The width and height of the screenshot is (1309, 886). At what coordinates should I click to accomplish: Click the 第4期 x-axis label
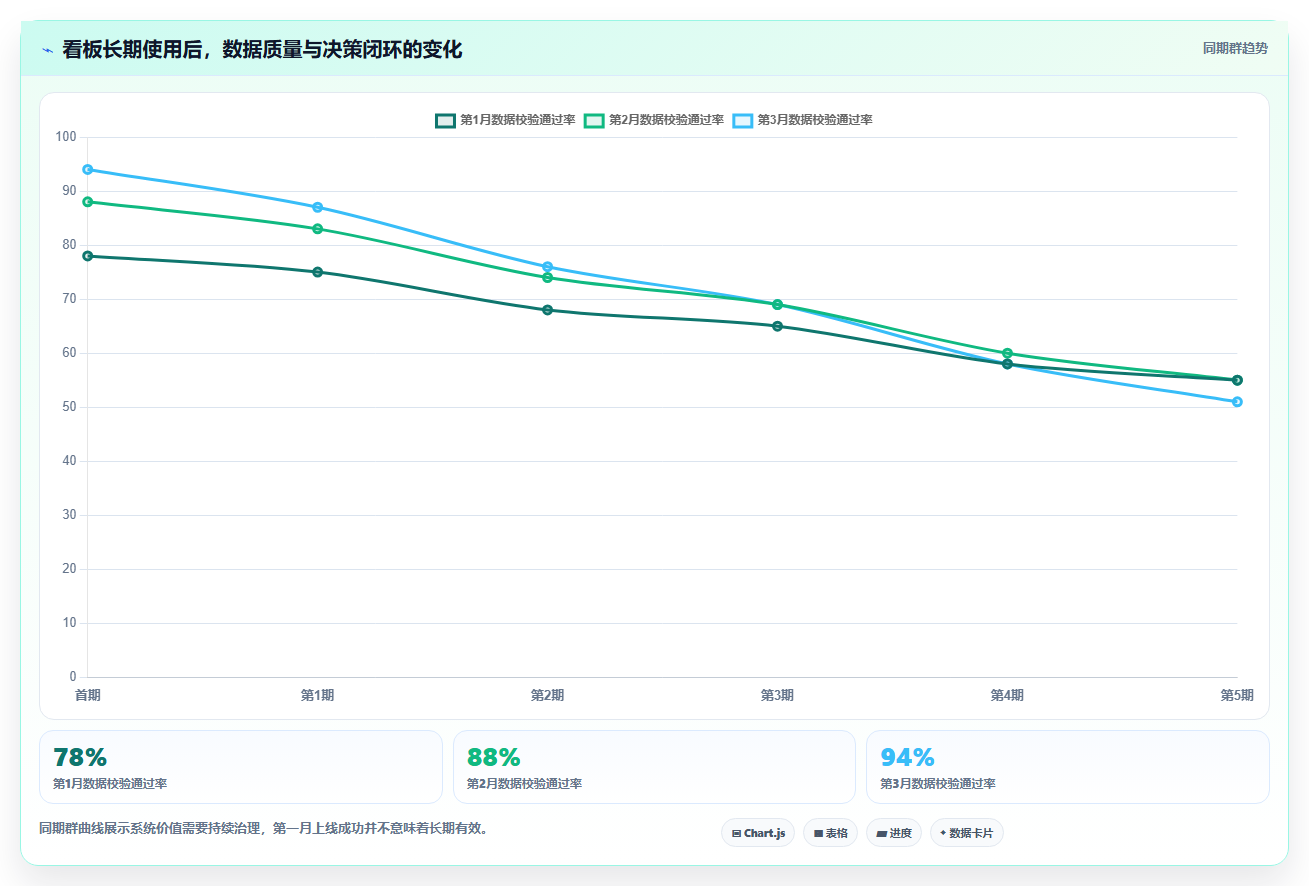pyautogui.click(x=1008, y=695)
